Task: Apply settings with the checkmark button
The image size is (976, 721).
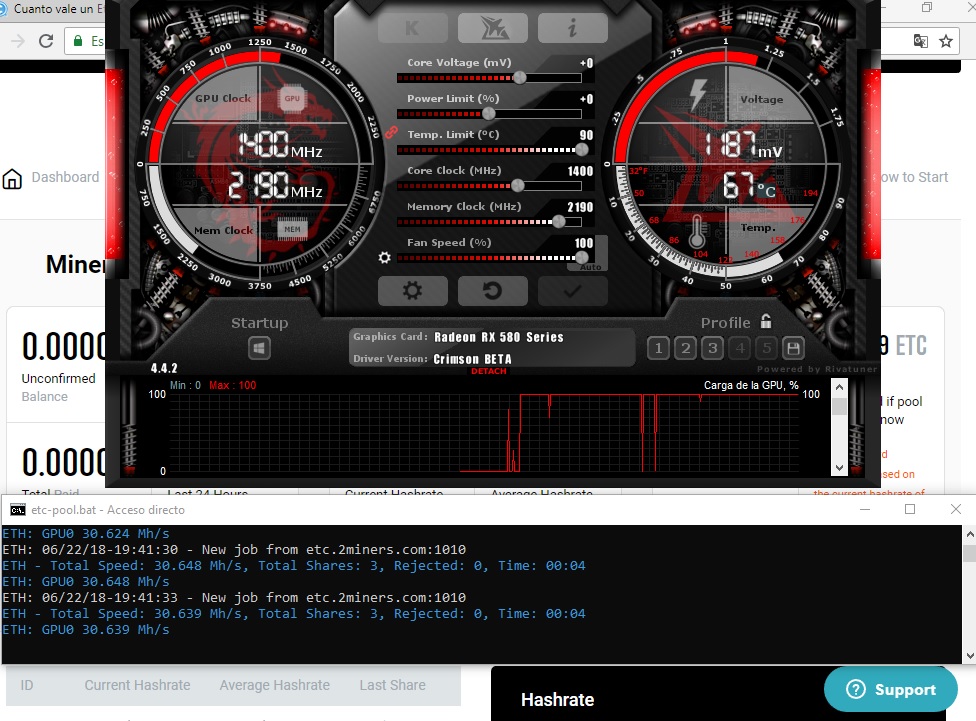Action: [x=573, y=291]
